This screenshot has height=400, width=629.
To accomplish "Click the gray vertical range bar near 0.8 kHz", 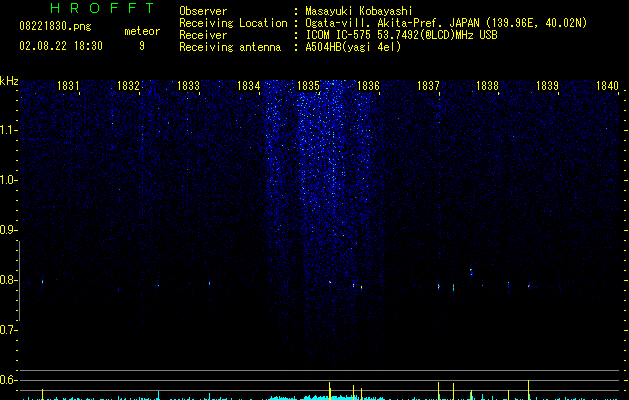I will 20,281.
